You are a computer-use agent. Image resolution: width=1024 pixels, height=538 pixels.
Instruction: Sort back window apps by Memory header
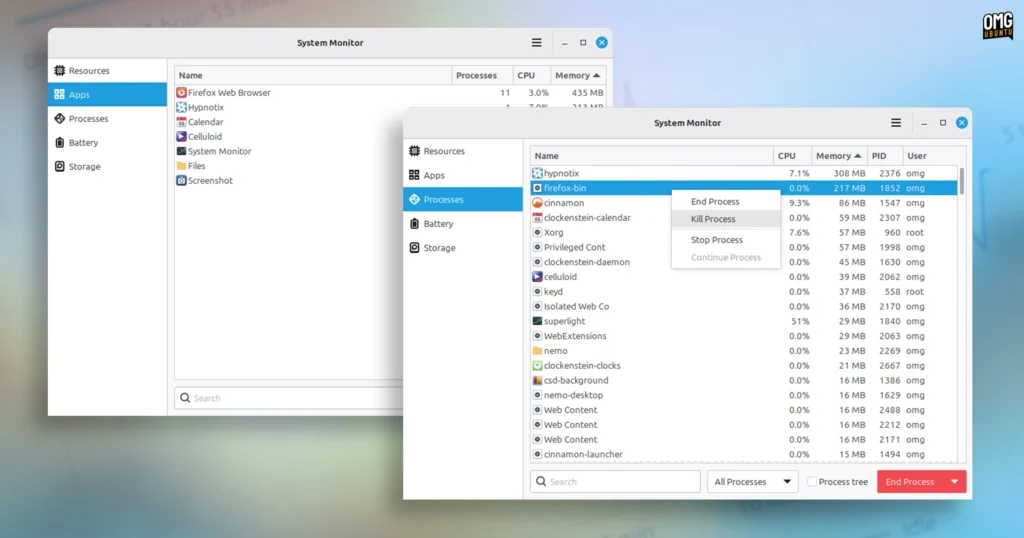pyautogui.click(x=578, y=76)
